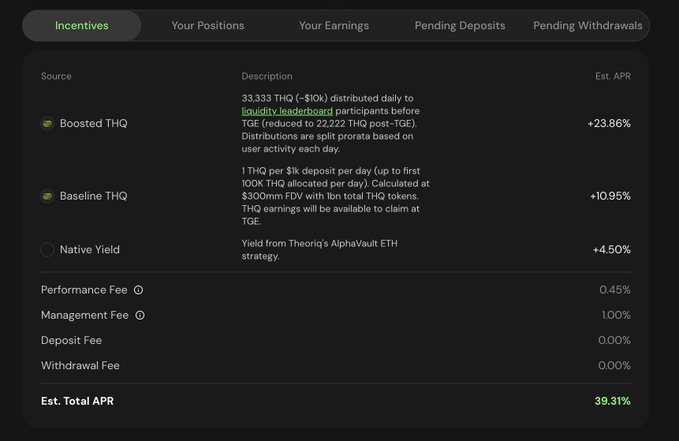This screenshot has height=441, width=679.
Task: Click the Boosted THQ token icon
Action: coord(47,123)
